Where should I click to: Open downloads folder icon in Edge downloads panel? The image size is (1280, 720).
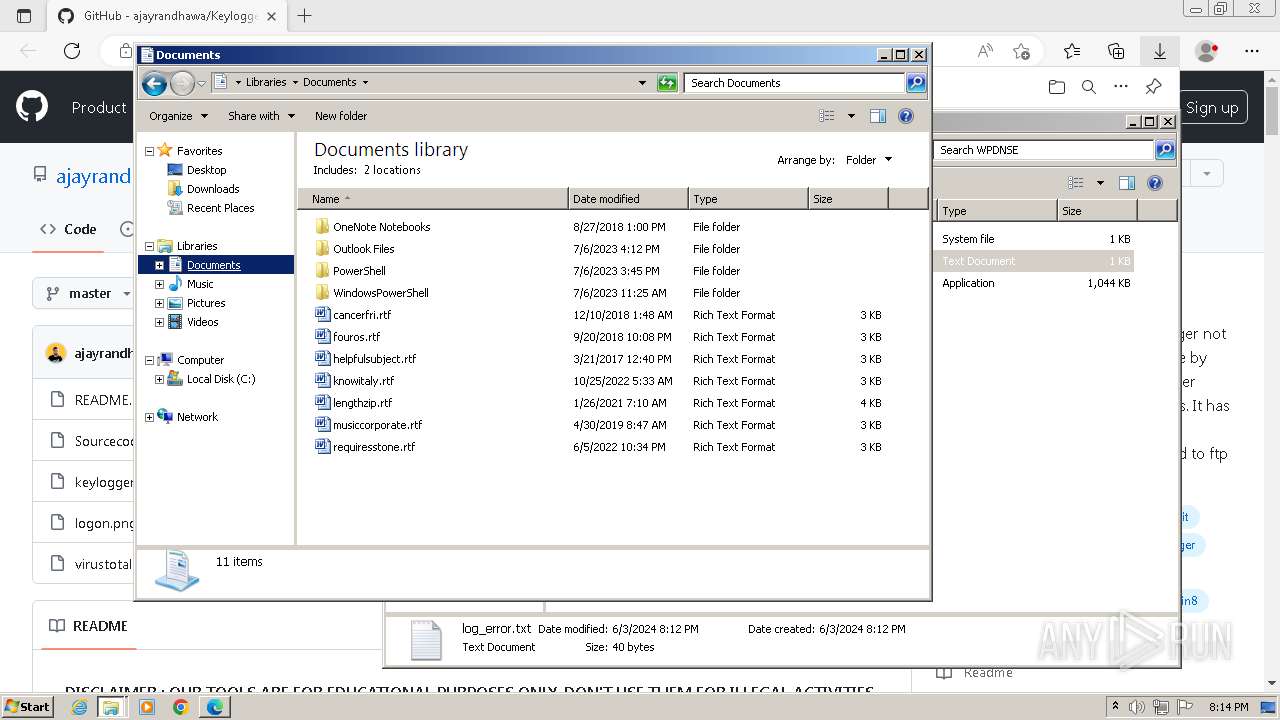(x=1057, y=87)
